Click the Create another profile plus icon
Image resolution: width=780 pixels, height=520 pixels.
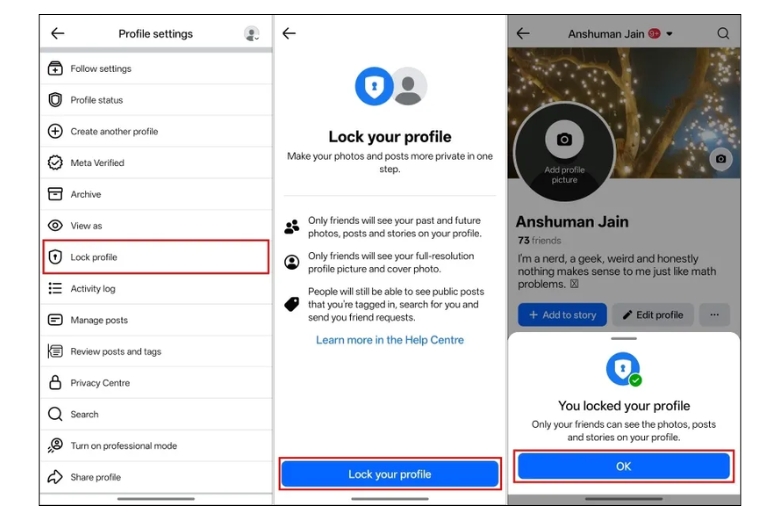click(x=55, y=131)
